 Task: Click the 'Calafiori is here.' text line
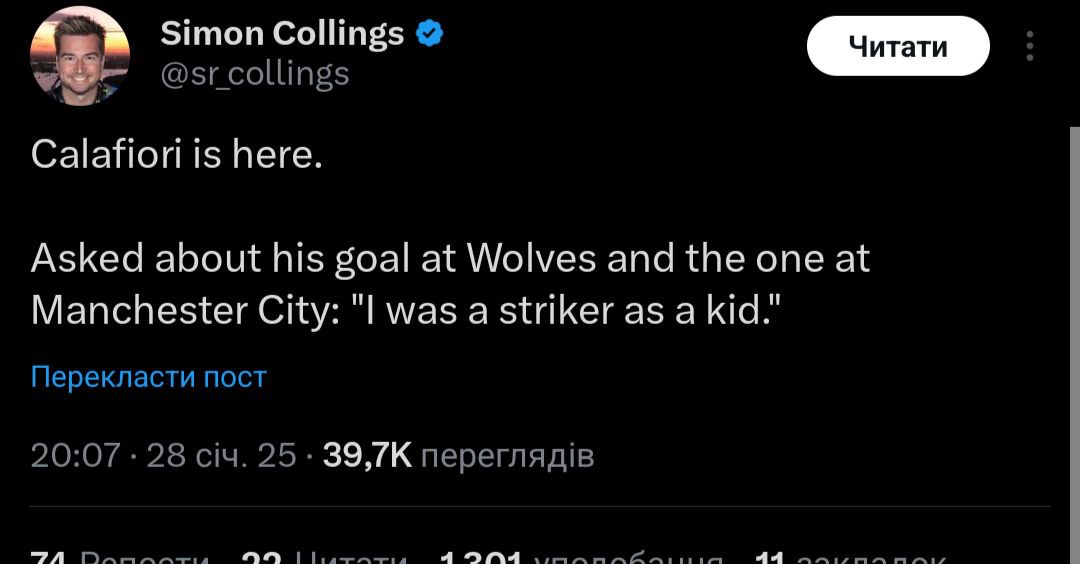pyautogui.click(x=177, y=154)
